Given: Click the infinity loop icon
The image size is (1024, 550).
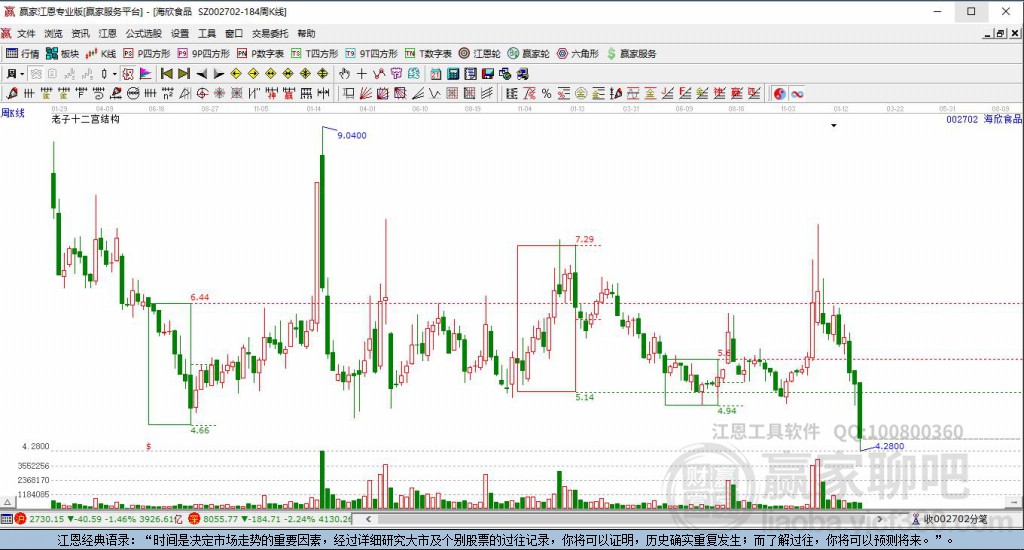Looking at the screenshot, I should coord(797,93).
